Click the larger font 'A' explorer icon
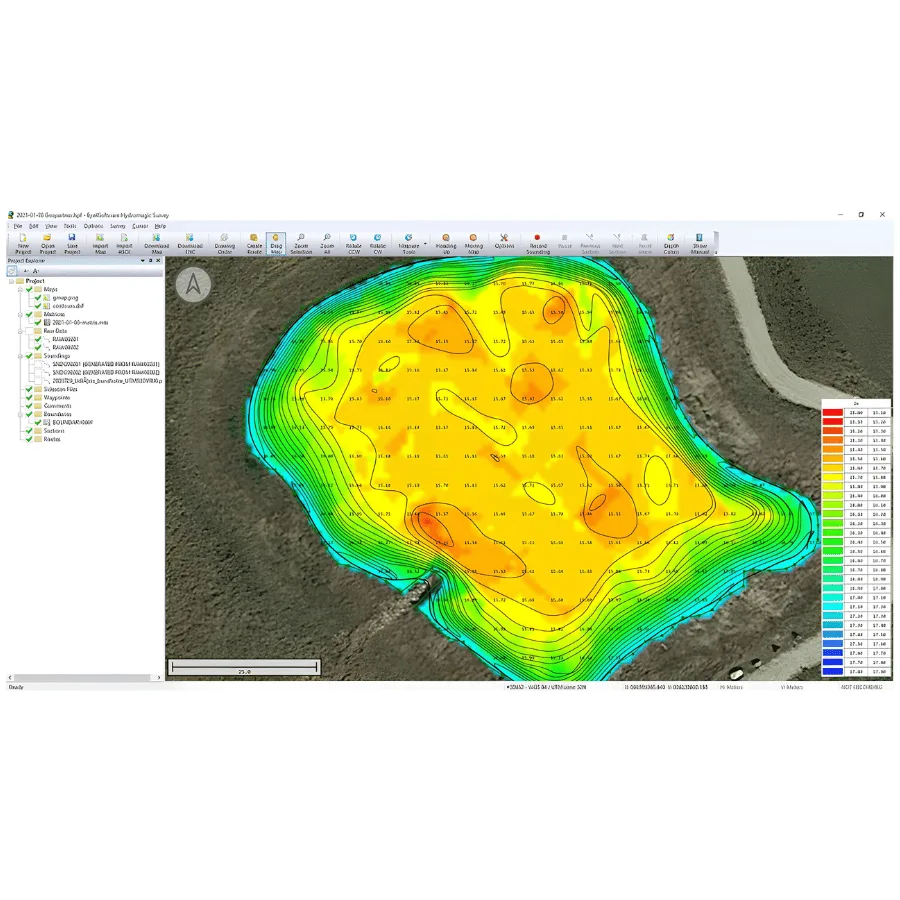900x900 pixels. pyautogui.click(x=36, y=270)
